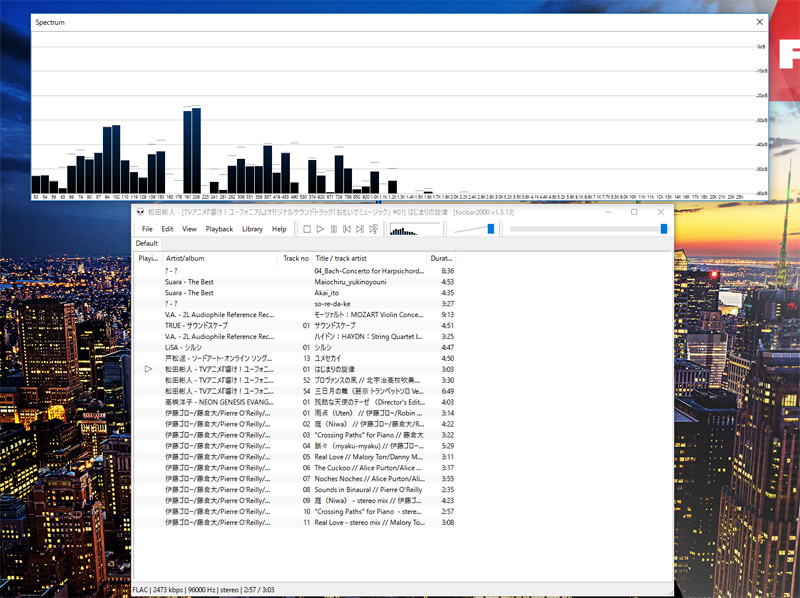Open the Help menu
This screenshot has height=598, width=800.
pos(279,229)
